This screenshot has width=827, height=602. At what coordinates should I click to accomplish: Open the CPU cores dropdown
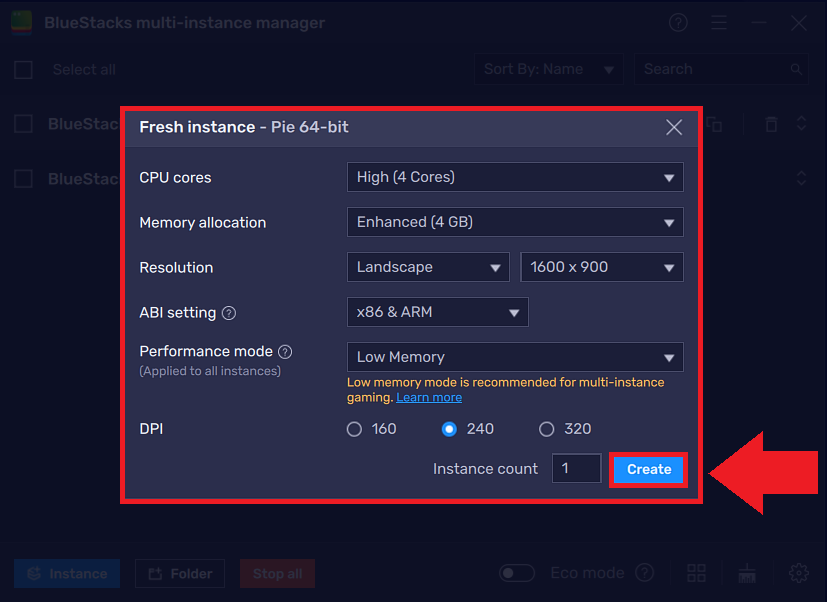pos(515,177)
